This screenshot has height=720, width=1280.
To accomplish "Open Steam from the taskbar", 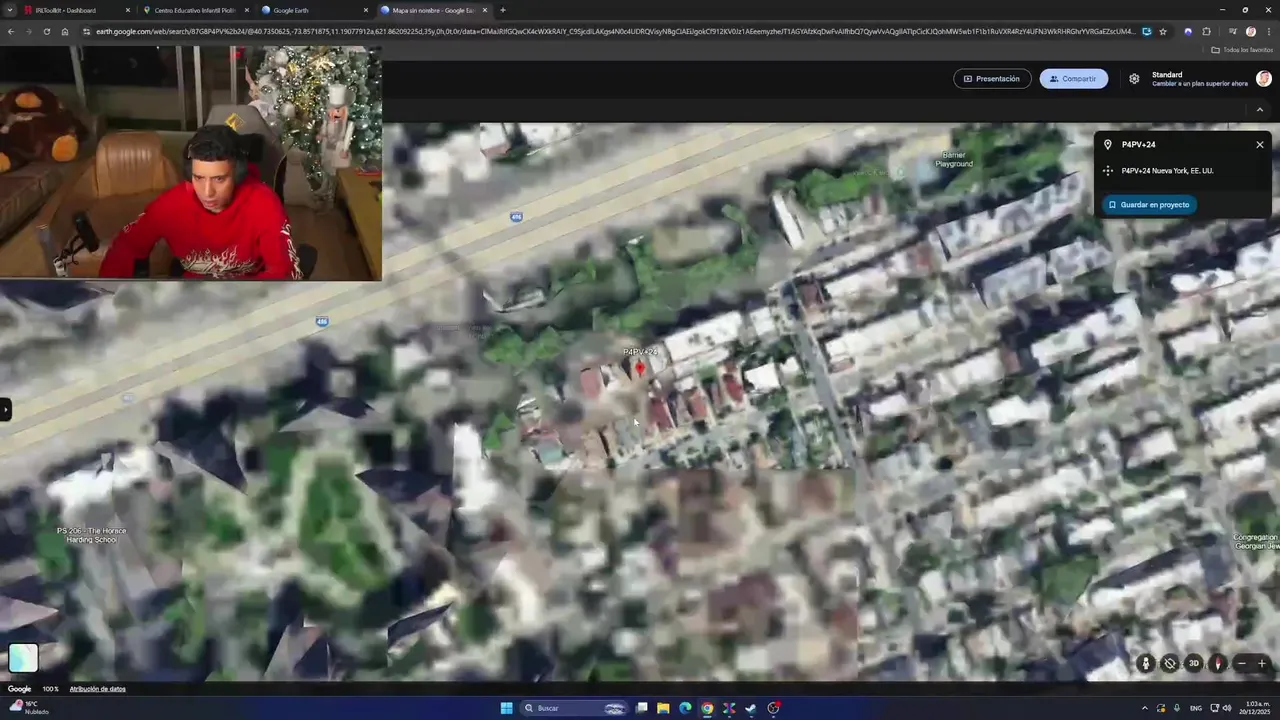I will [x=751, y=708].
